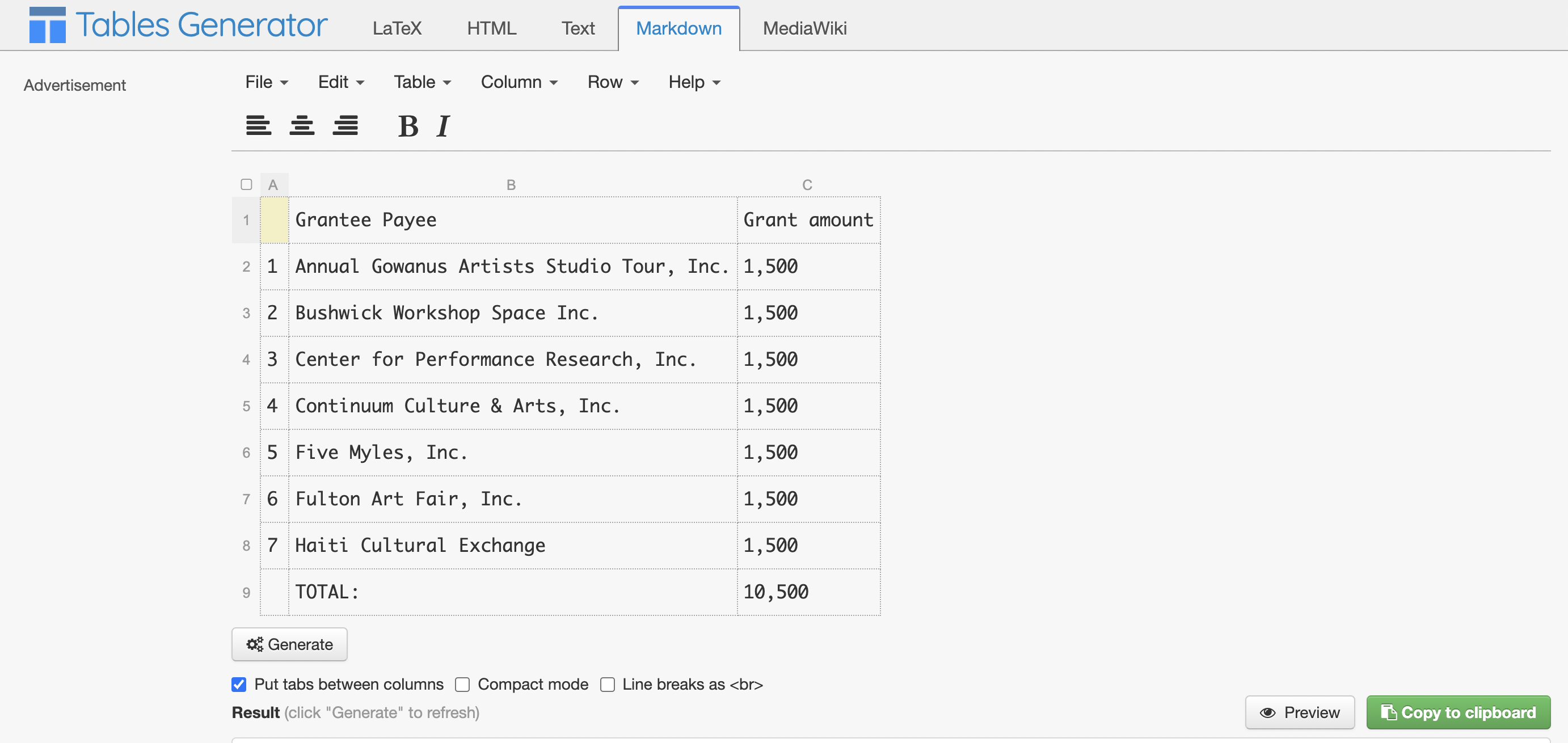Screen dimensions: 1568x743
Task: Click 'Fulton Art Fair, Inc.' cell
Action: pyautogui.click(x=512, y=500)
